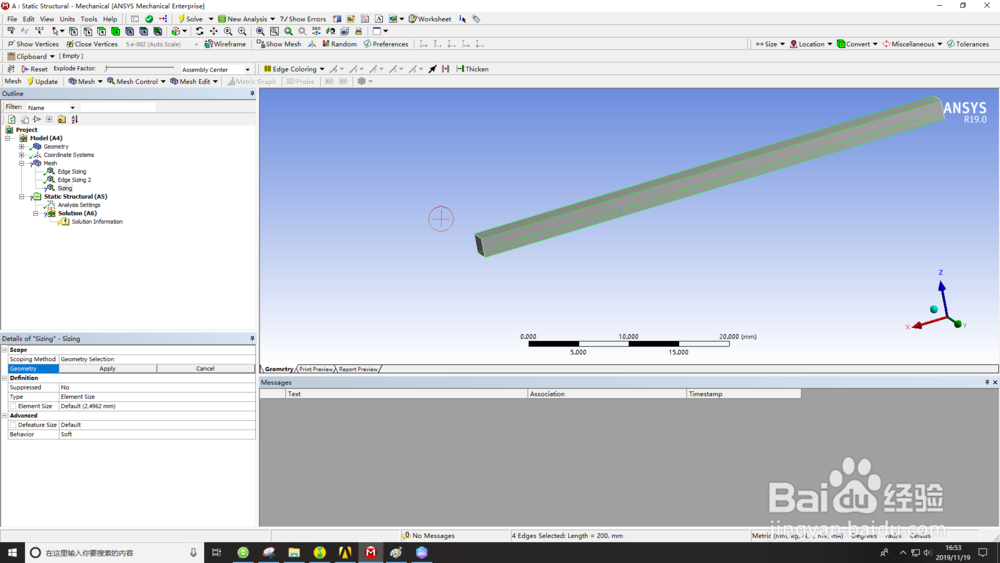Expand the Geometry tree node
Screen dimensions: 1000x563
click(22, 147)
